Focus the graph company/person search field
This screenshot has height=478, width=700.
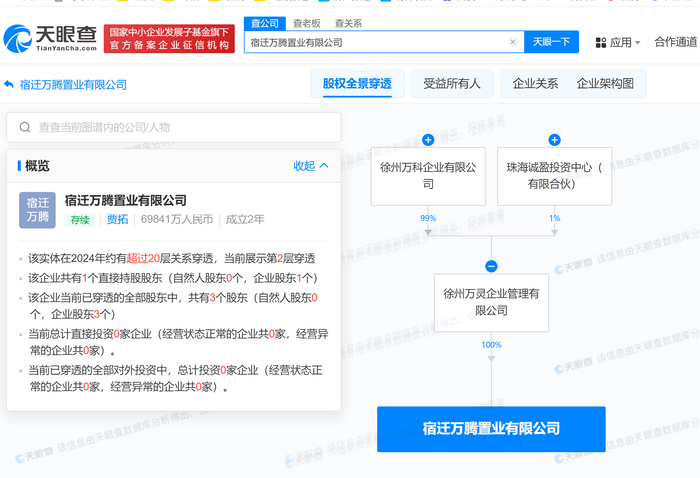pos(174,127)
